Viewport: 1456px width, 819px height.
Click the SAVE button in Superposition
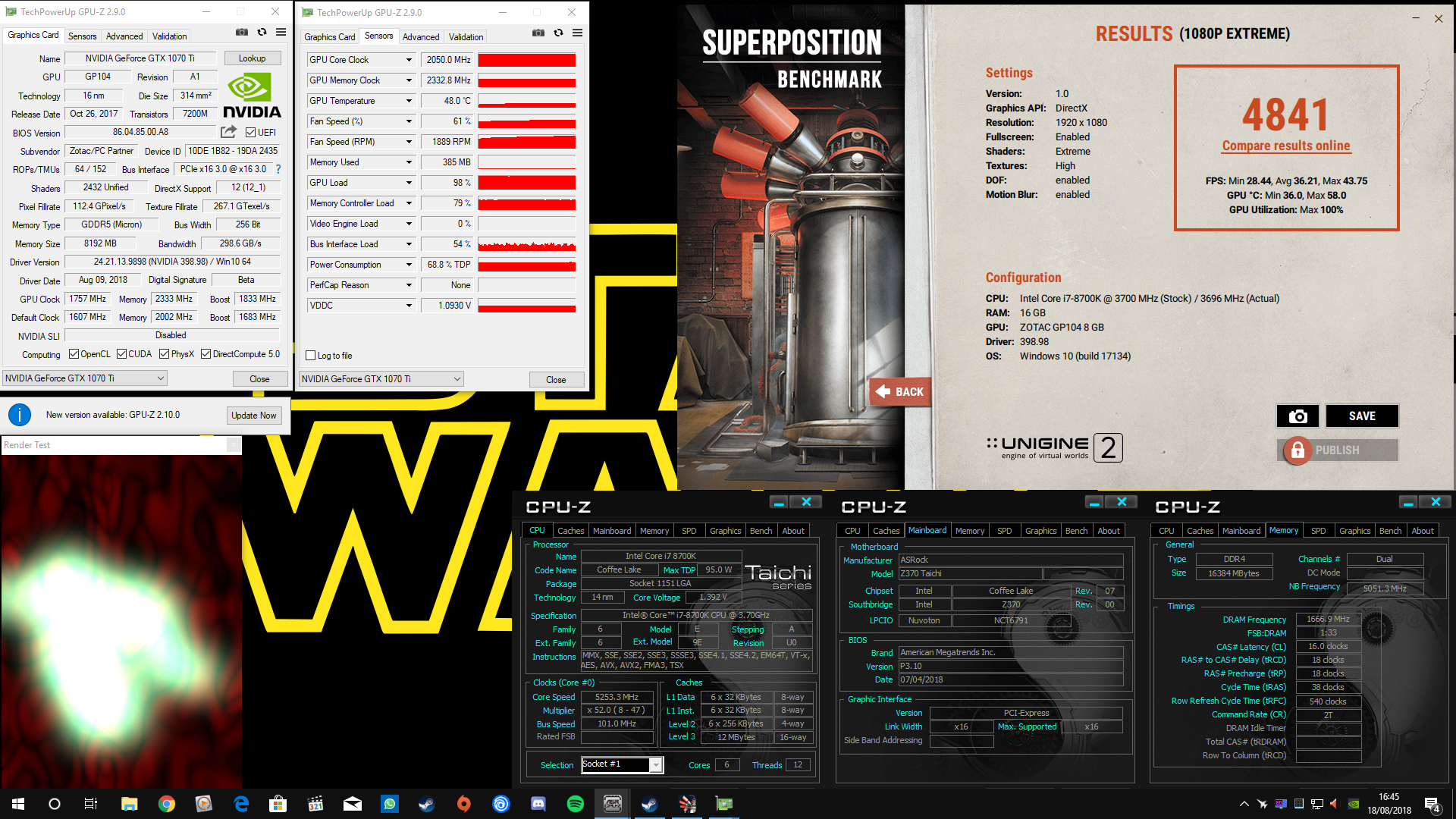(x=1362, y=416)
